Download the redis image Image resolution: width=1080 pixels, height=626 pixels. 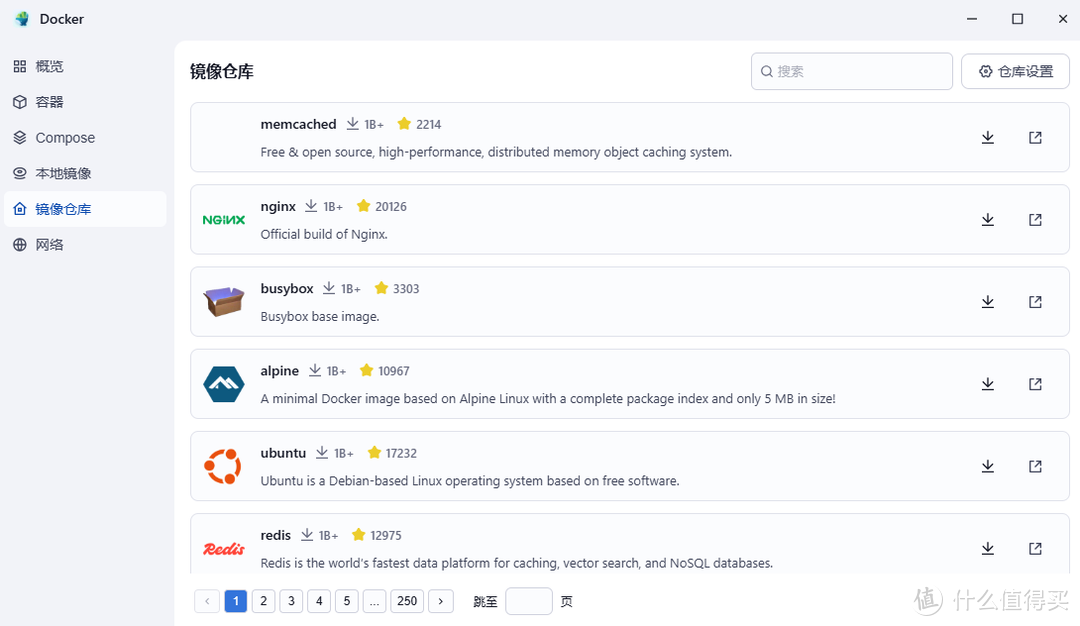[988, 548]
